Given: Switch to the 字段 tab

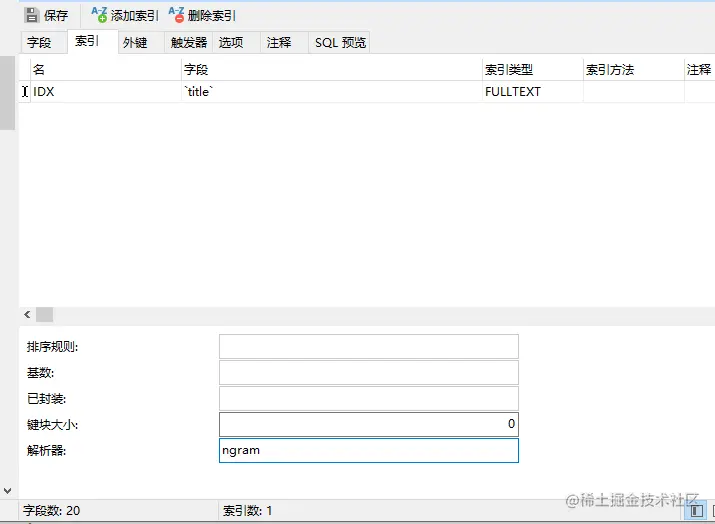Looking at the screenshot, I should [x=44, y=42].
